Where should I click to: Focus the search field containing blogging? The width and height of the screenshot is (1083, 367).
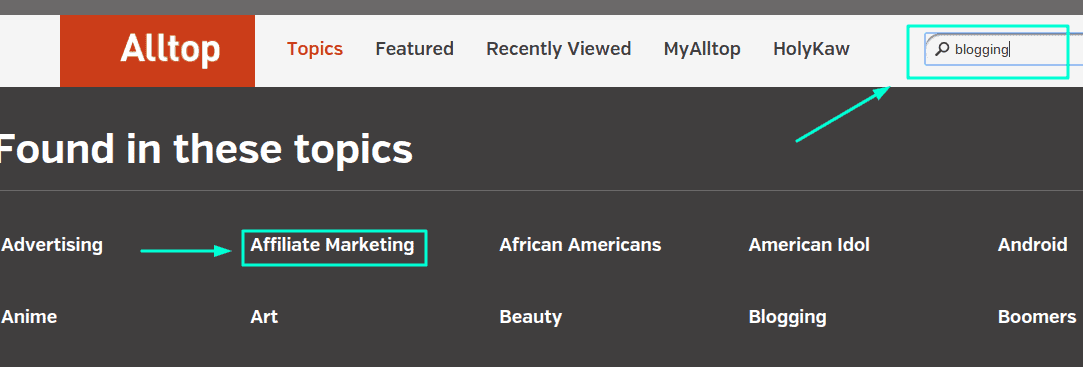click(1004, 49)
